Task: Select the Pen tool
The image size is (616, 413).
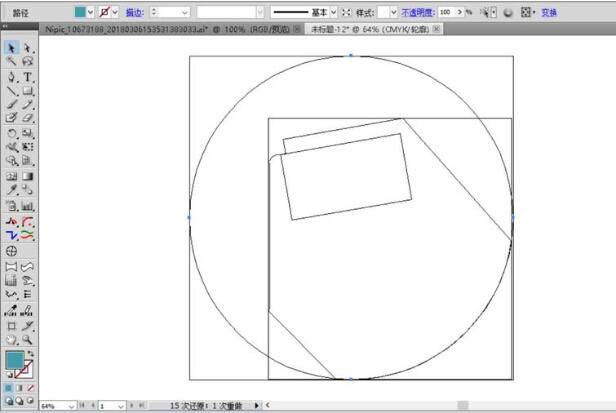Action: [11, 77]
